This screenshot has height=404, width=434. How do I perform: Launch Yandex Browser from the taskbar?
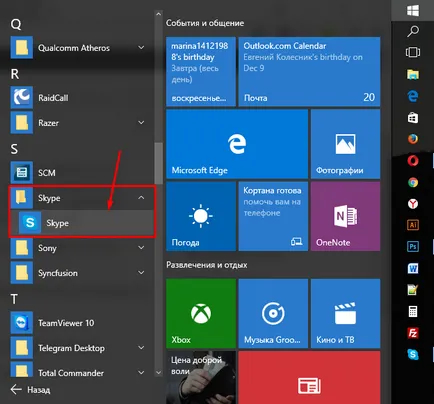pyautogui.click(x=413, y=204)
